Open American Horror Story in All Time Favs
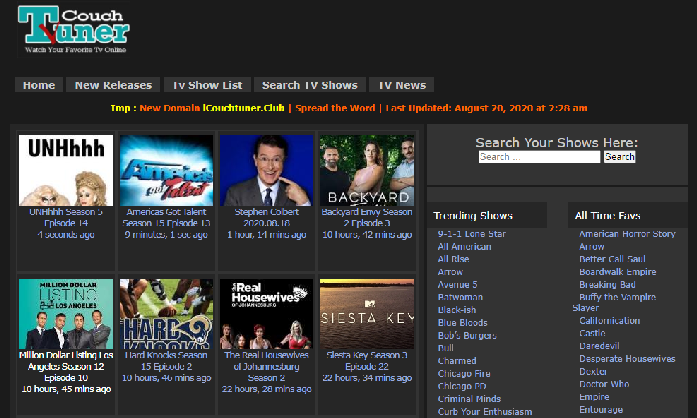The width and height of the screenshot is (697, 418). (627, 234)
